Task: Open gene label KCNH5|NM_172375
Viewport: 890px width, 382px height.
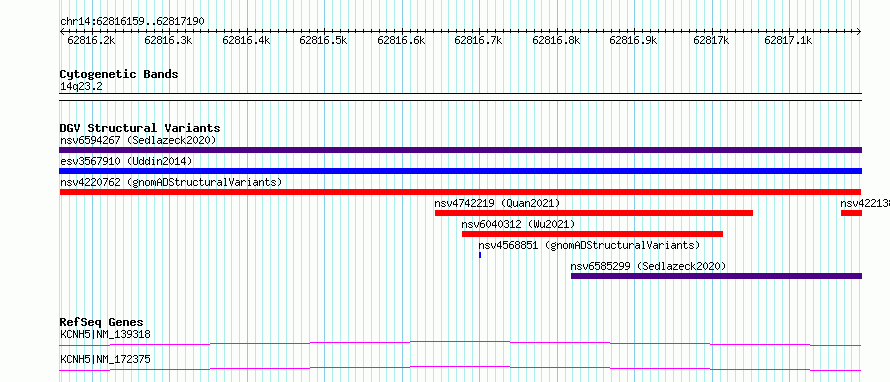Action: [x=106, y=359]
